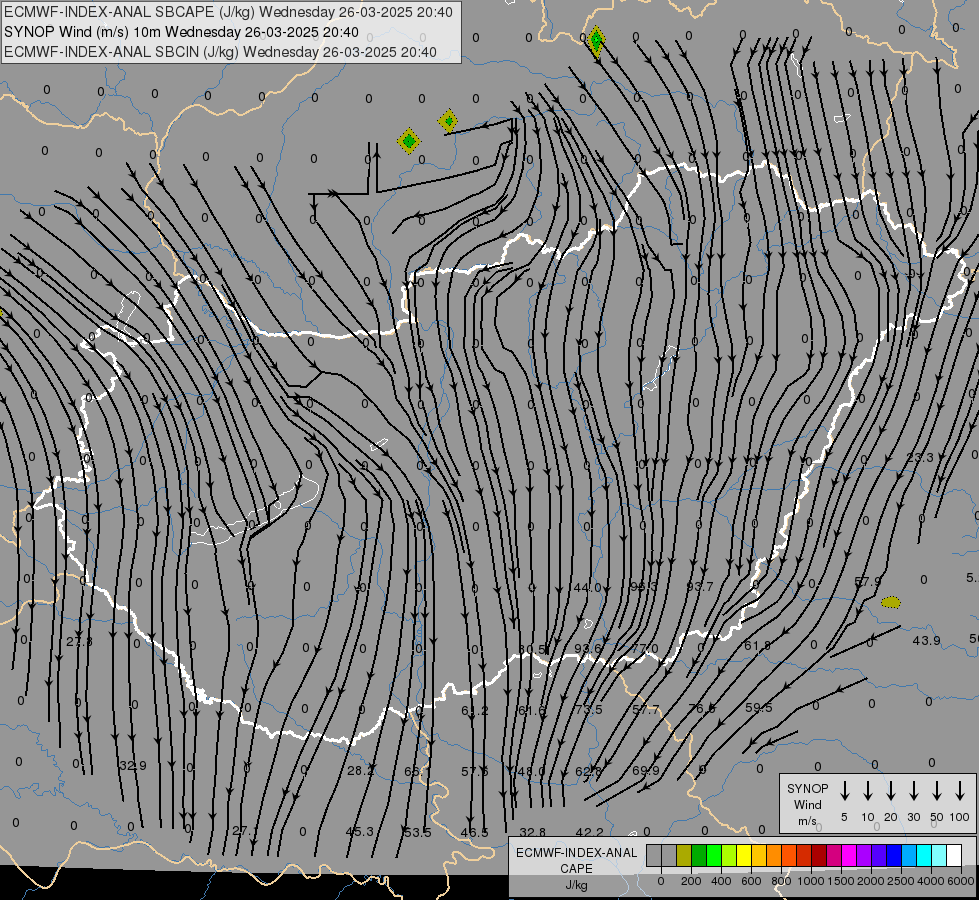Click the green diamond marker on the top border

coord(596,41)
